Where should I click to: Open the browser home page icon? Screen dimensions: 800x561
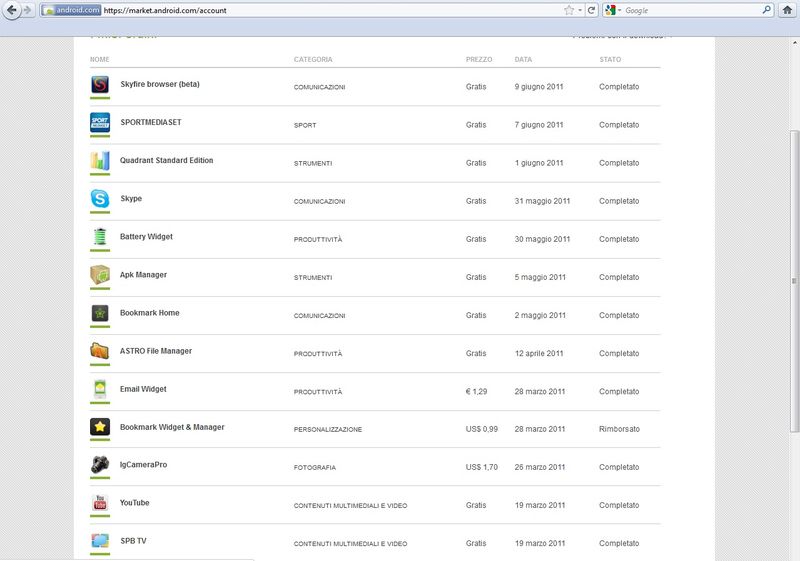pyautogui.click(x=787, y=10)
